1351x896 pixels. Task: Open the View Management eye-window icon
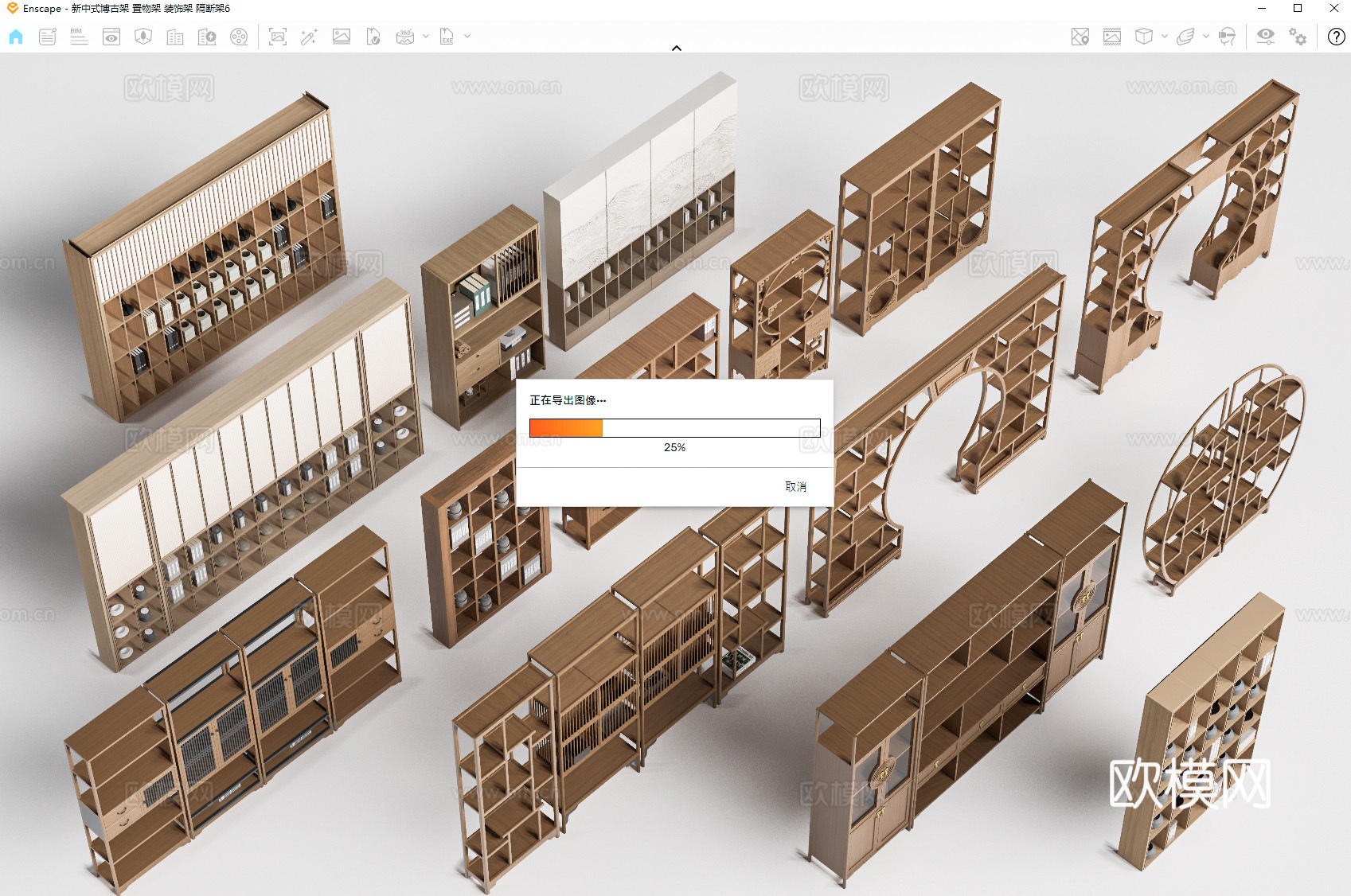pyautogui.click(x=111, y=37)
